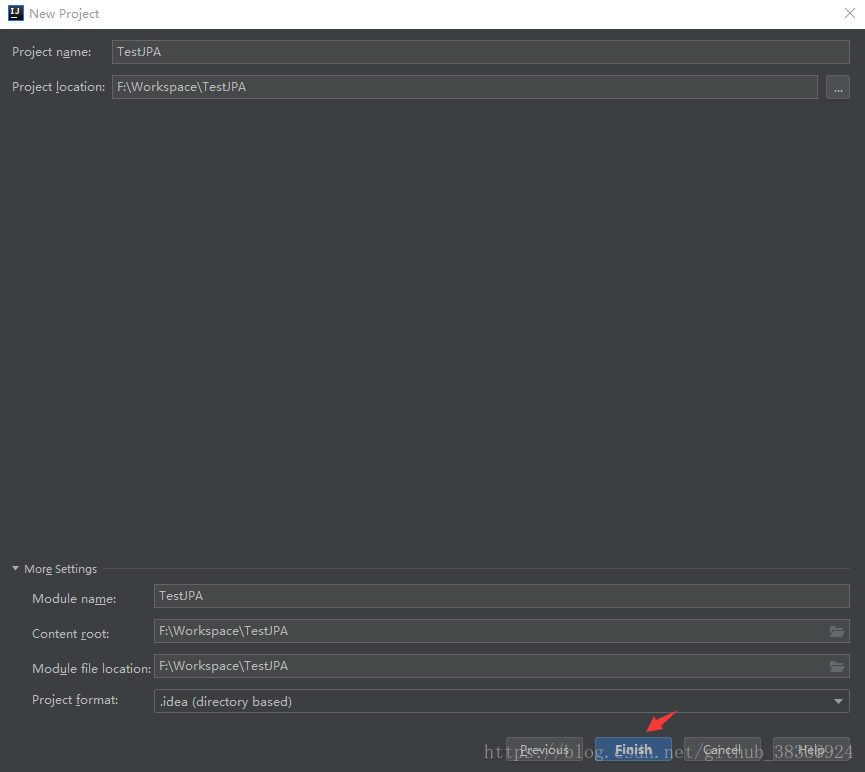The width and height of the screenshot is (865, 772).
Task: Focus the Project name field
Action: tap(480, 52)
